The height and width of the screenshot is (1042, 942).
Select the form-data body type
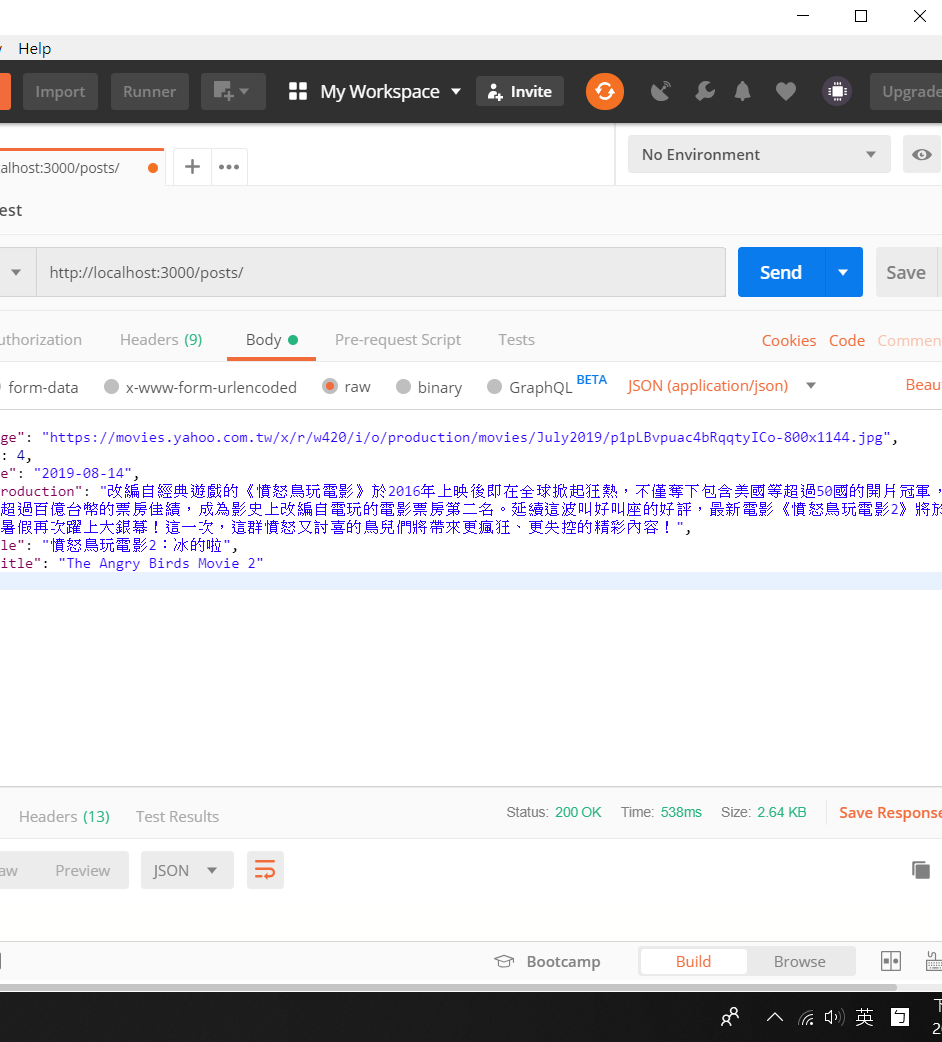39,387
